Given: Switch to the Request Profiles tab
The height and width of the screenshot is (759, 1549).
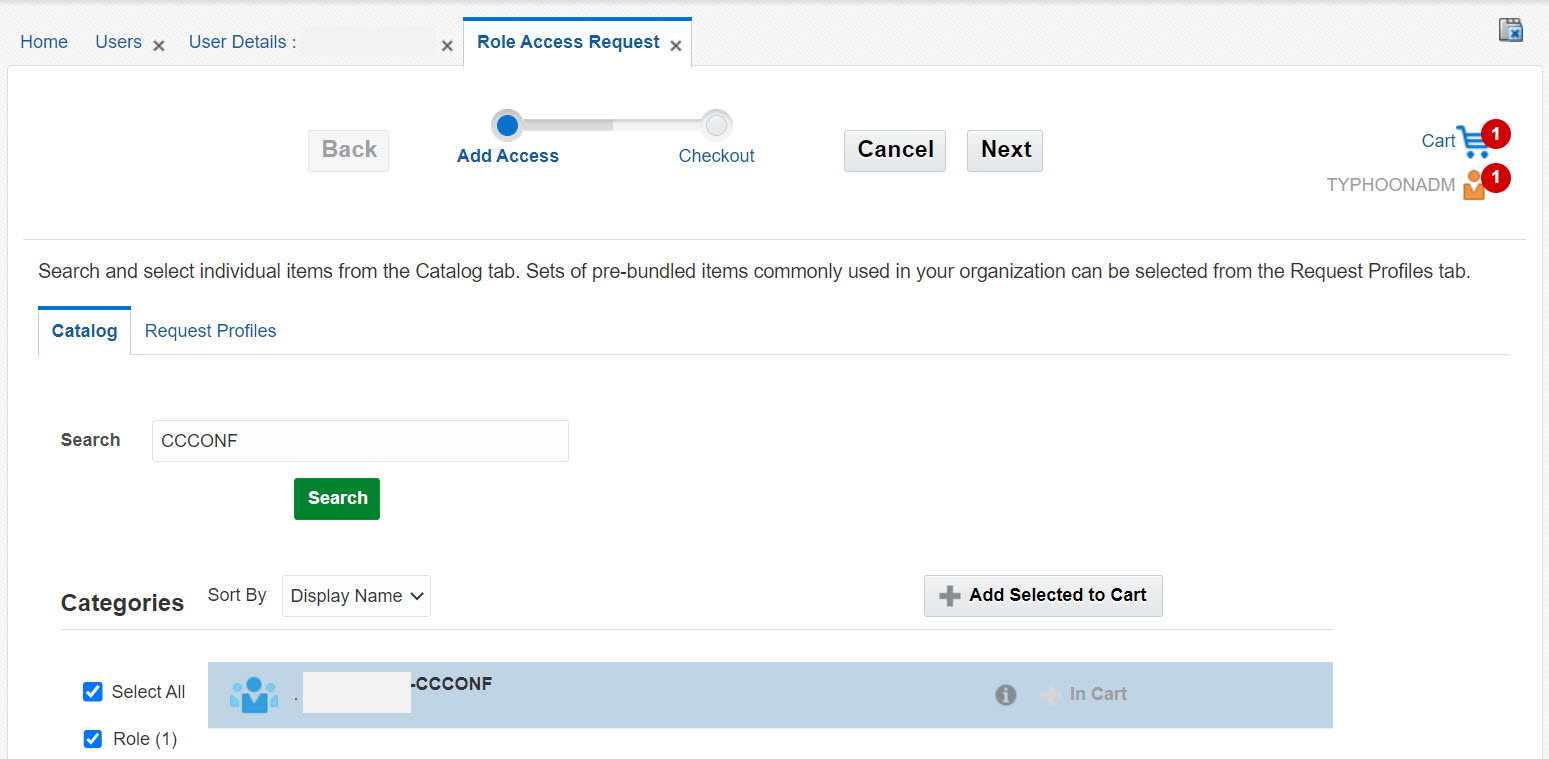Looking at the screenshot, I should 210,330.
